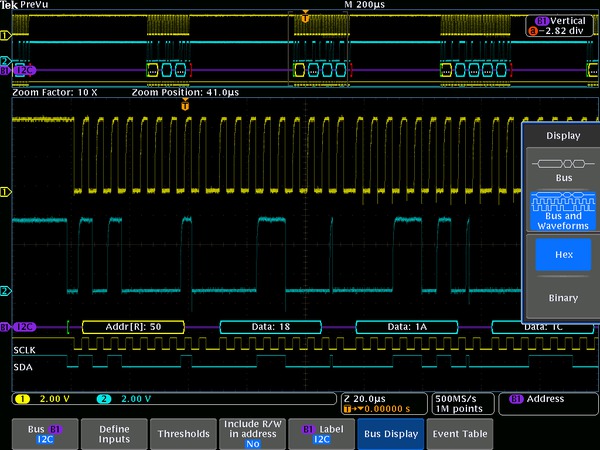Open the Define Inputs menu
The height and width of the screenshot is (450, 600).
point(114,433)
